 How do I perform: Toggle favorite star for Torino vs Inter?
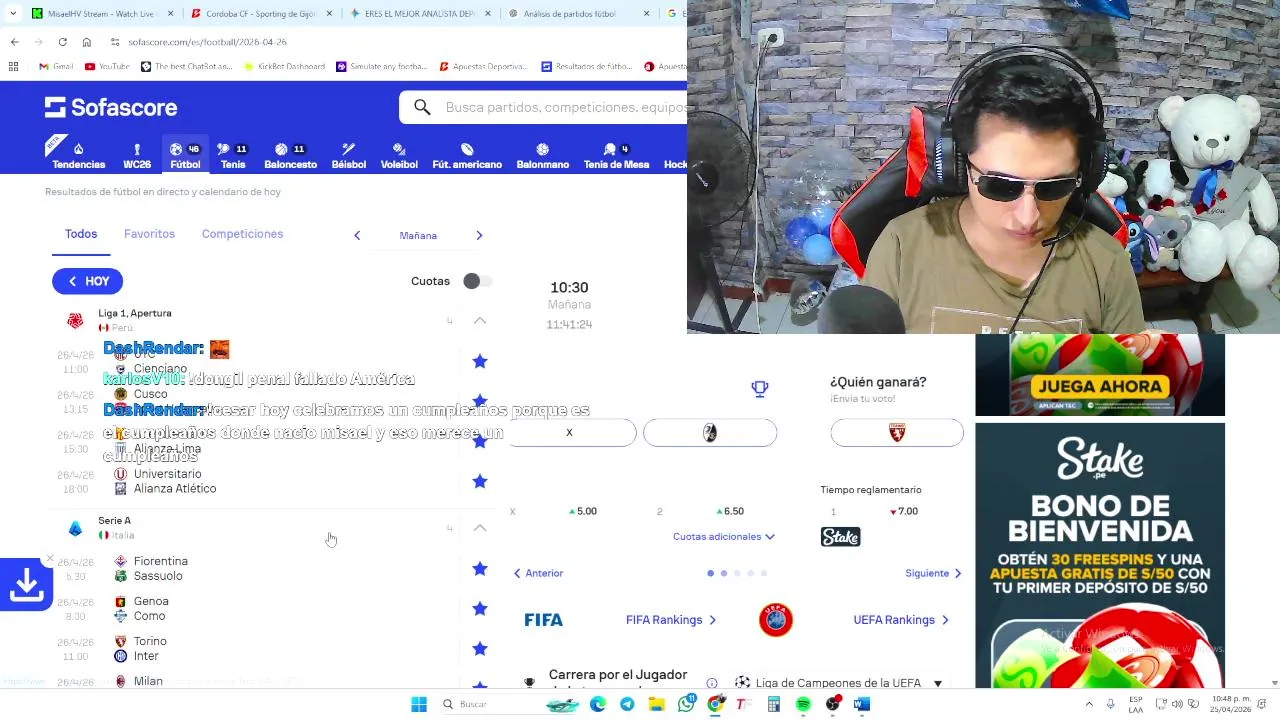tap(480, 648)
